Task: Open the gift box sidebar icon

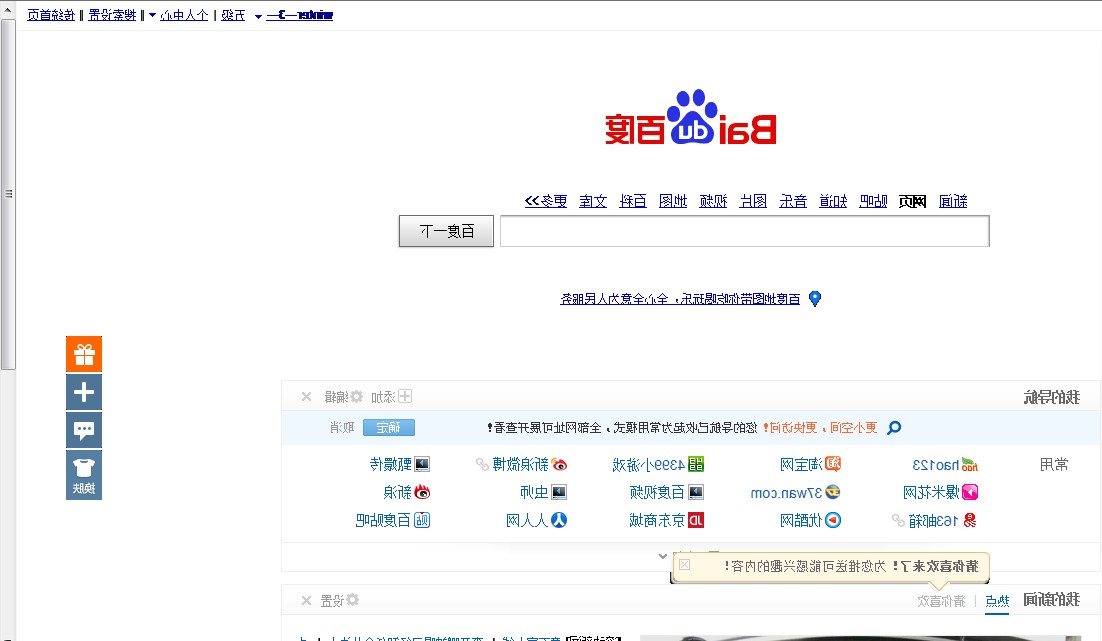Action: (84, 354)
